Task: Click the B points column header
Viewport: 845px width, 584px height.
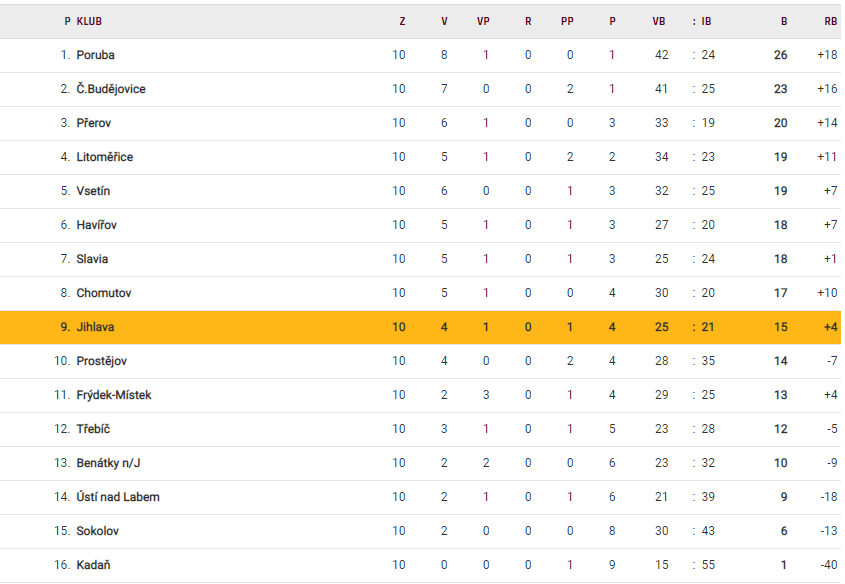Action: click(x=784, y=21)
